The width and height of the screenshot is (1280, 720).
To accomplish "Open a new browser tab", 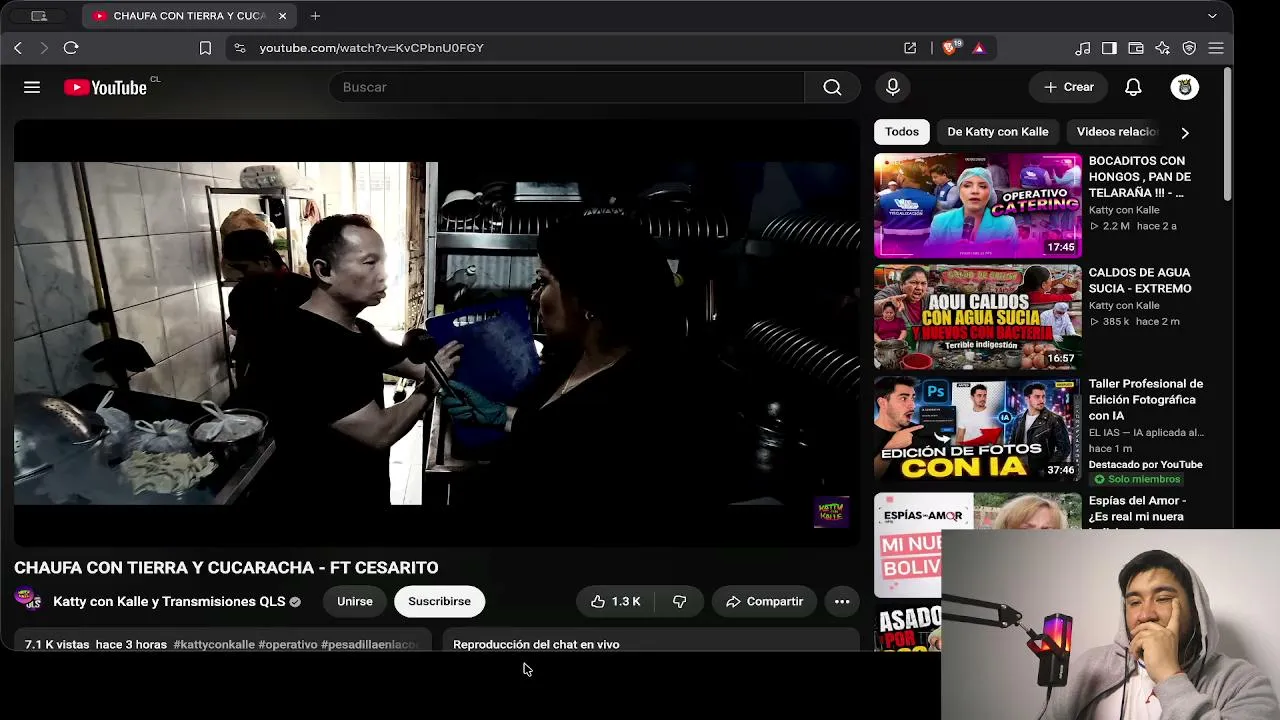I will click(315, 16).
